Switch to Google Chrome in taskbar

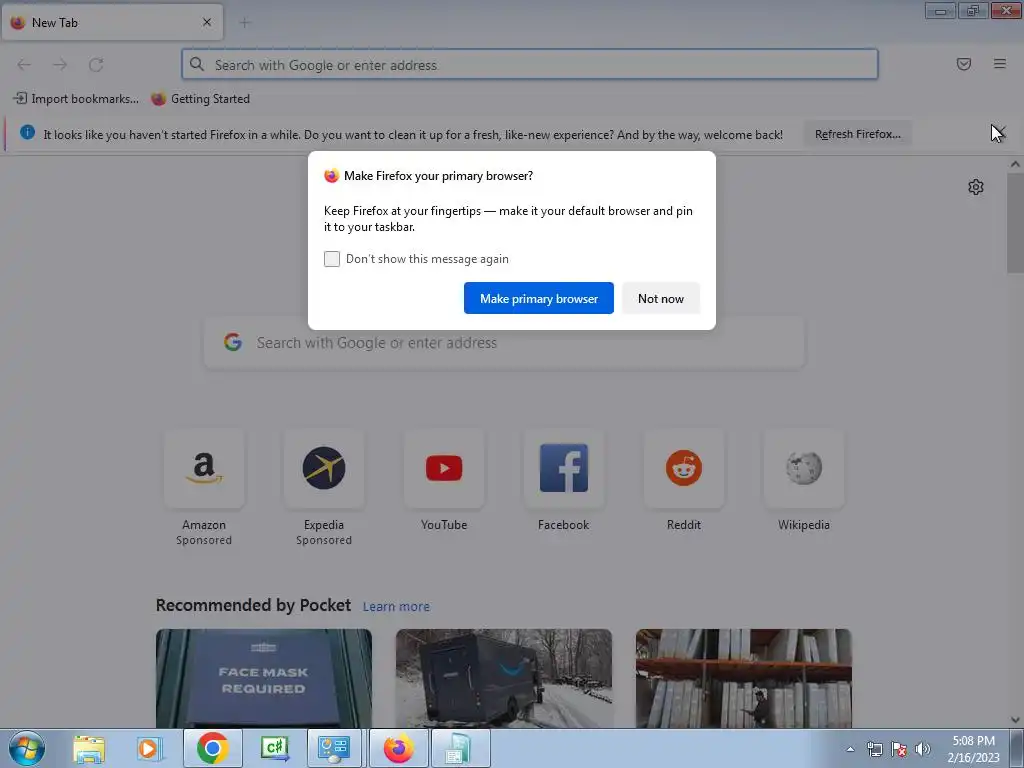[213, 748]
